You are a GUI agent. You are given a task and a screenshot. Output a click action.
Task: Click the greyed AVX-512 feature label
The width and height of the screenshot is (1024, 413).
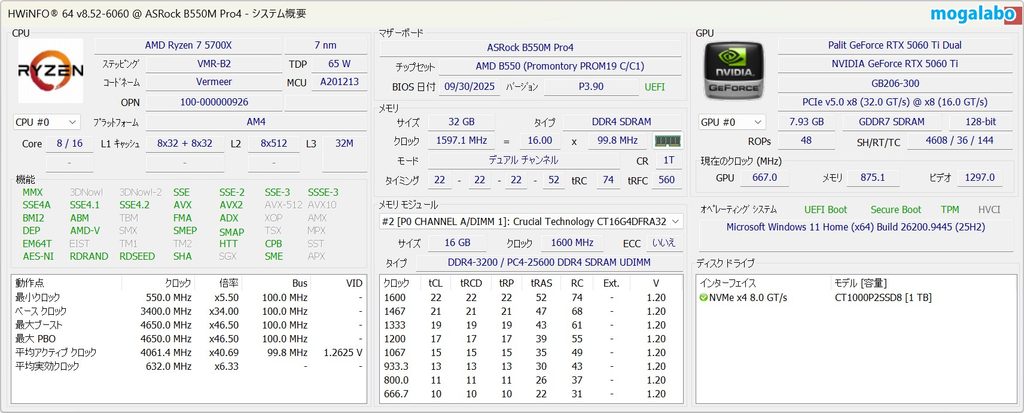tap(282, 205)
